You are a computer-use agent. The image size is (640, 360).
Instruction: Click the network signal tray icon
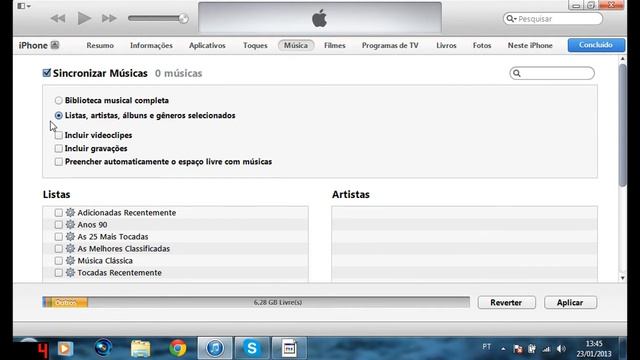tap(546, 349)
